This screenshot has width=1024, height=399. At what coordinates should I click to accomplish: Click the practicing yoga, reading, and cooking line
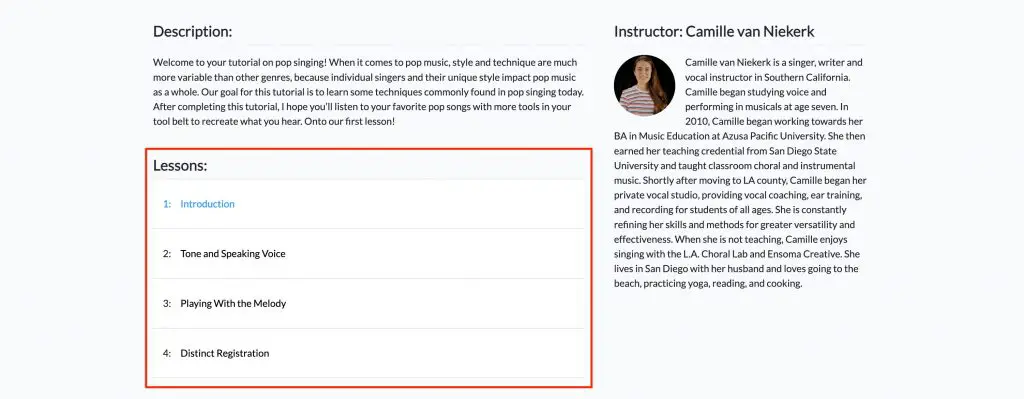(707, 283)
